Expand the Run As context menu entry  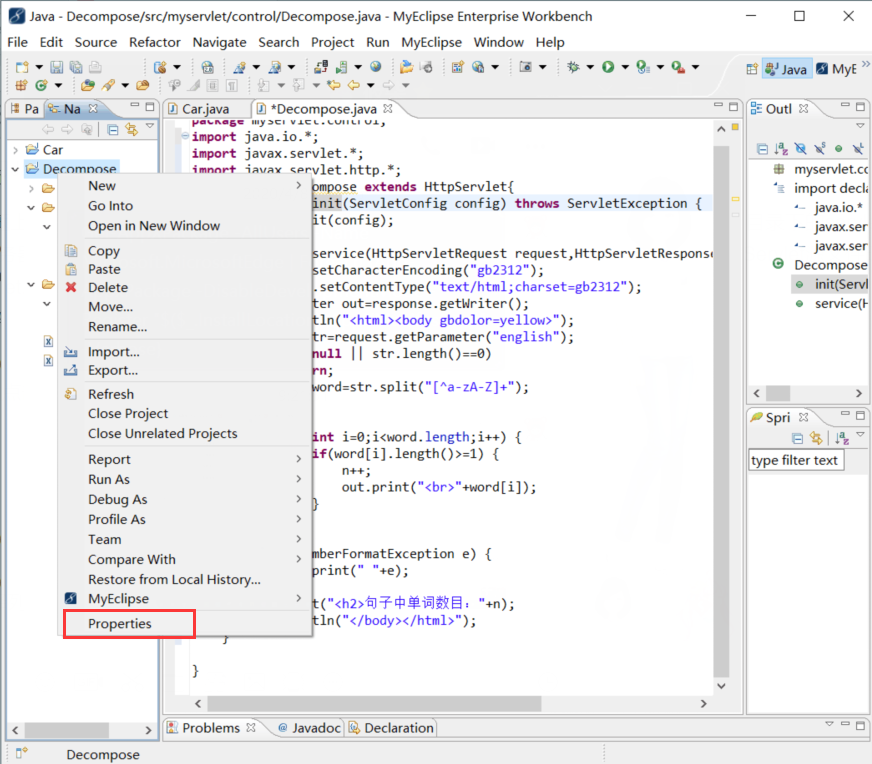pos(110,479)
